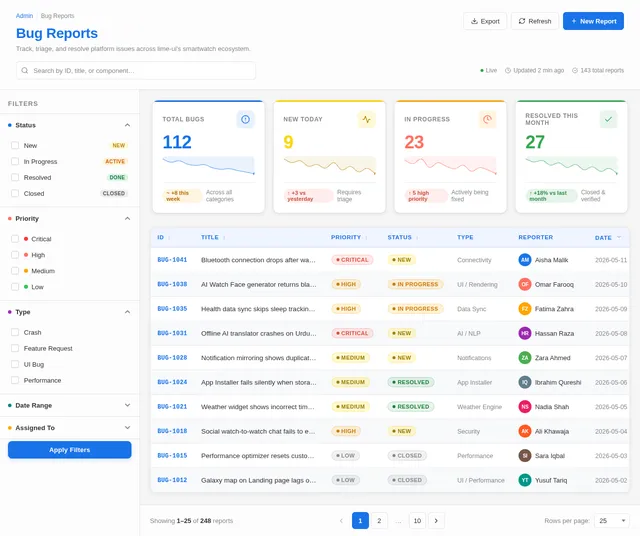Viewport: 640px width, 536px height.
Task: Check the UI Bug type filter
Action: [x=15, y=364]
